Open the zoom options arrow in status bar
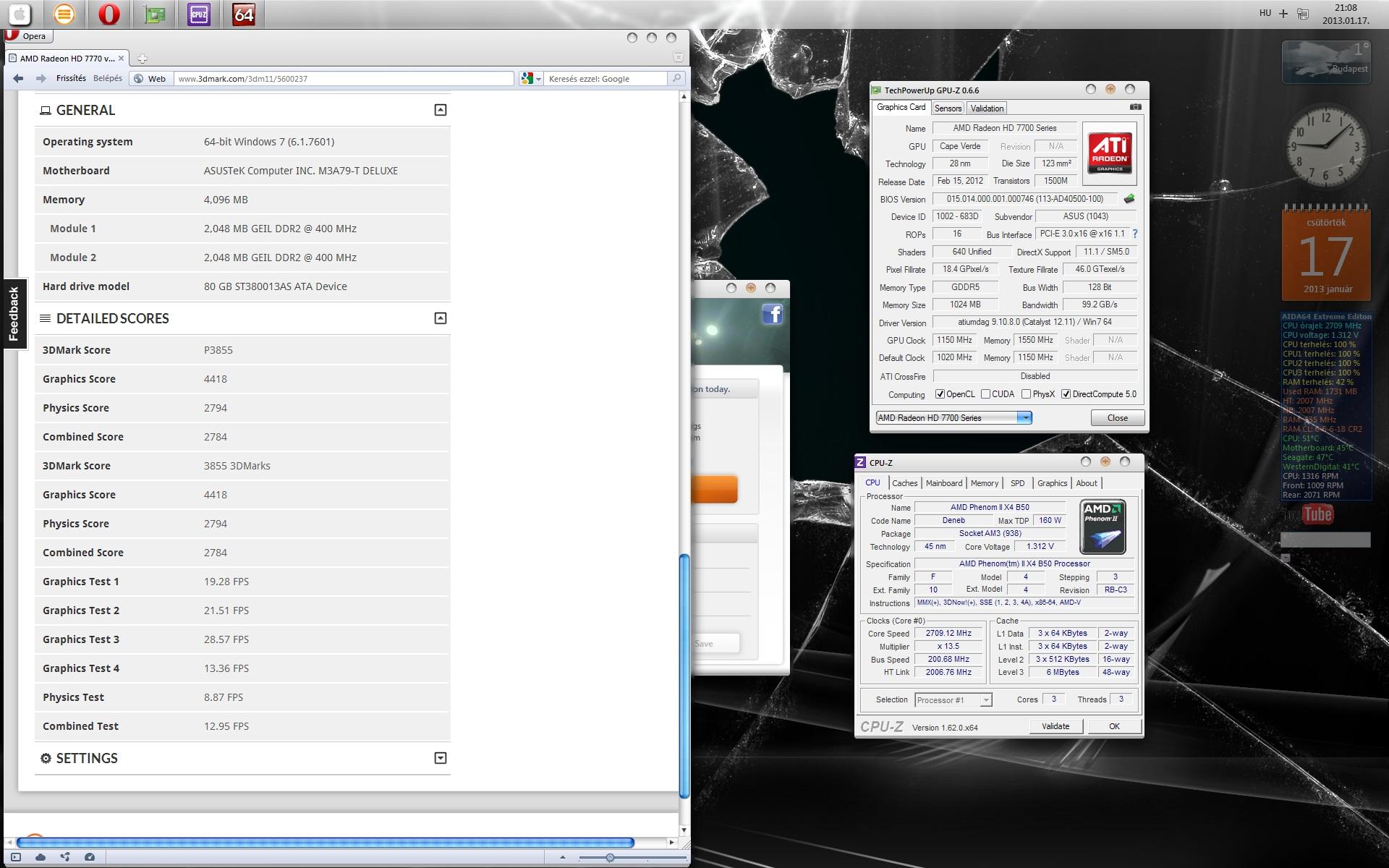1389x868 pixels. point(563,858)
